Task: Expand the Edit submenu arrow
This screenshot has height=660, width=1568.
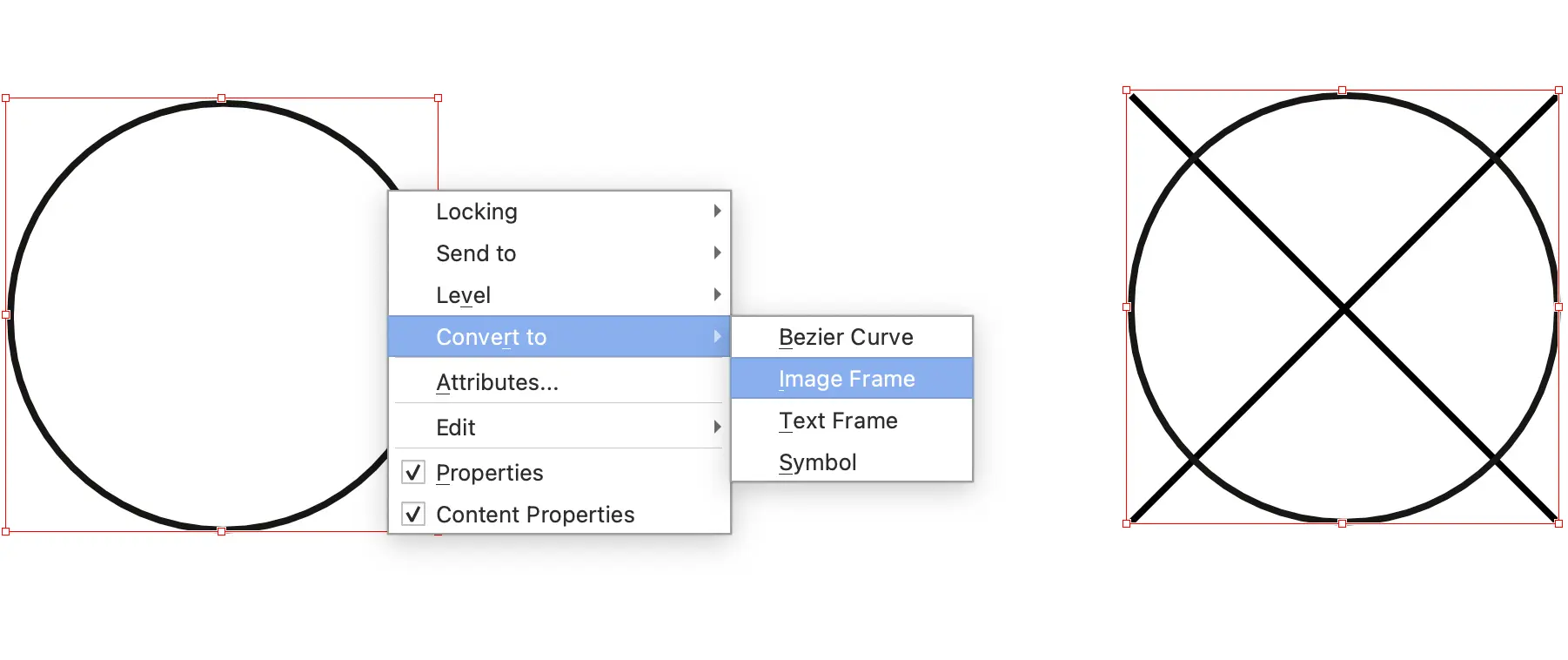Action: point(717,427)
